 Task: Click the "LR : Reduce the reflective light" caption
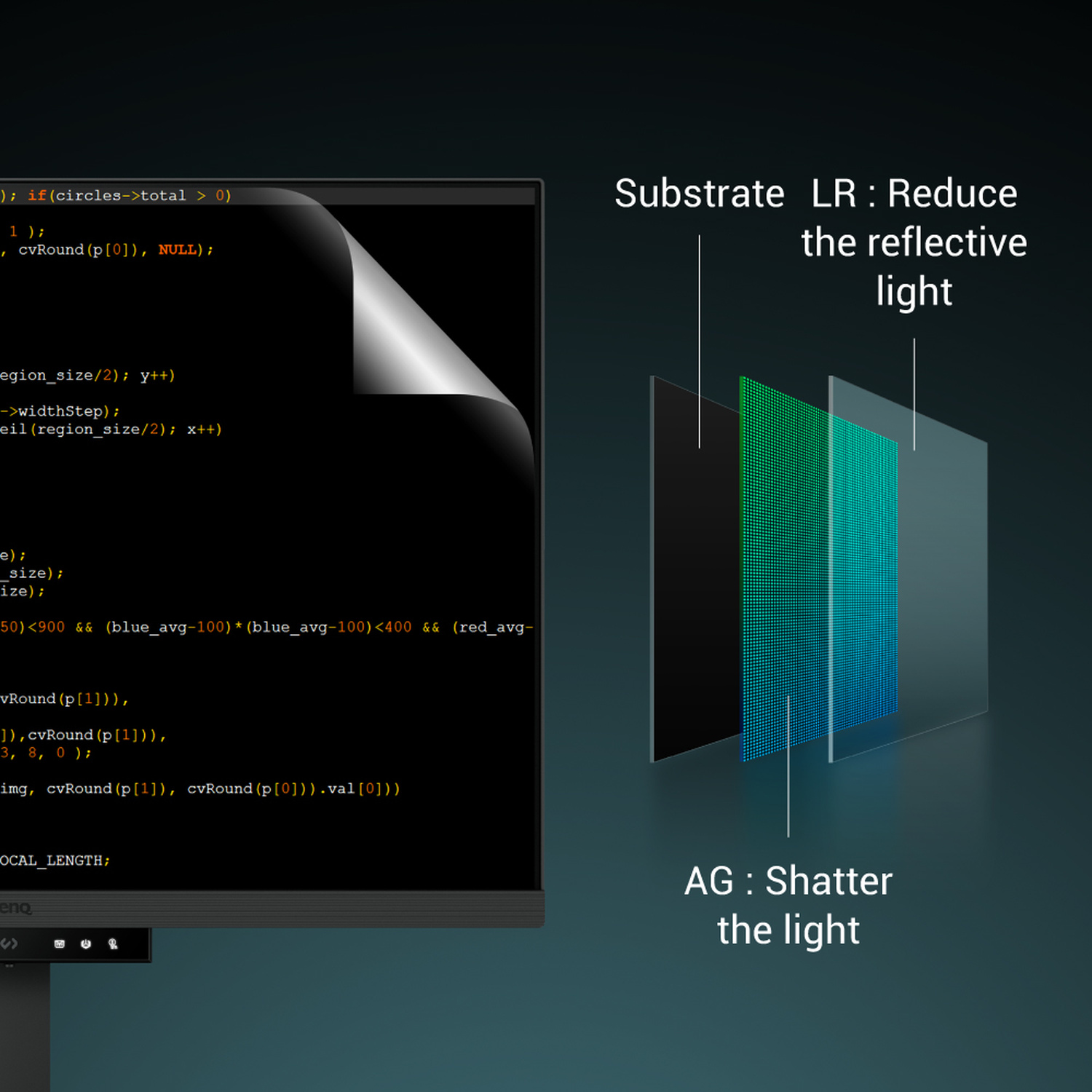[914, 242]
